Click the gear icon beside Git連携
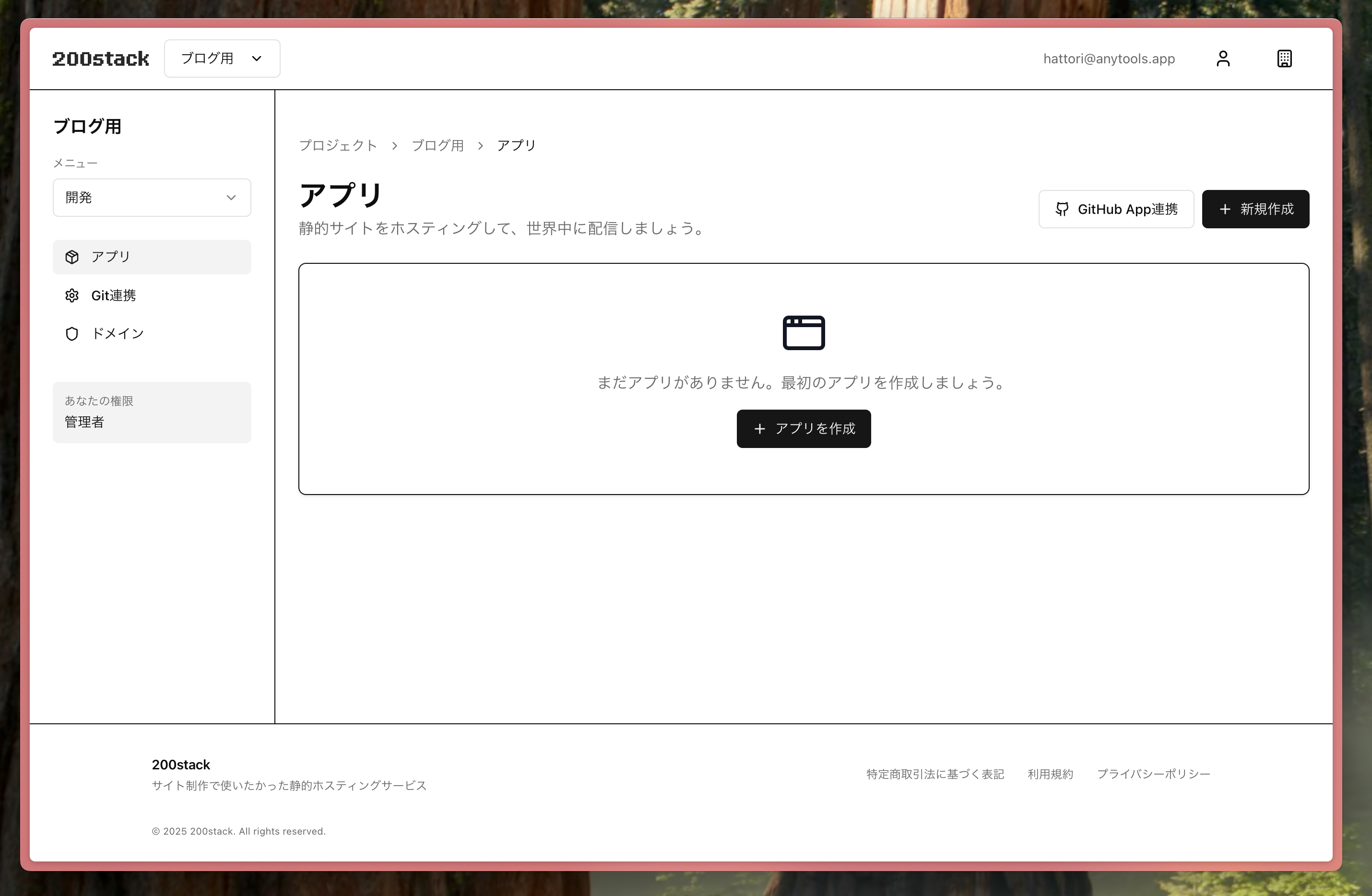Viewport: 1372px width, 896px height. [x=72, y=296]
